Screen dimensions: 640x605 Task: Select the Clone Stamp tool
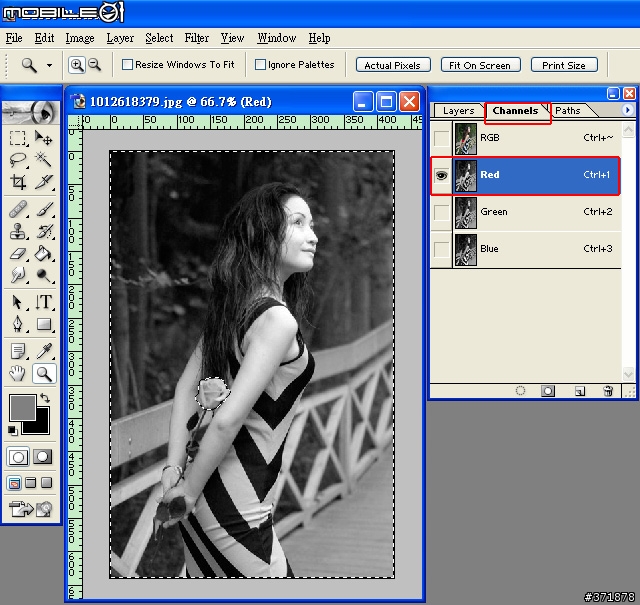pyautogui.click(x=18, y=231)
